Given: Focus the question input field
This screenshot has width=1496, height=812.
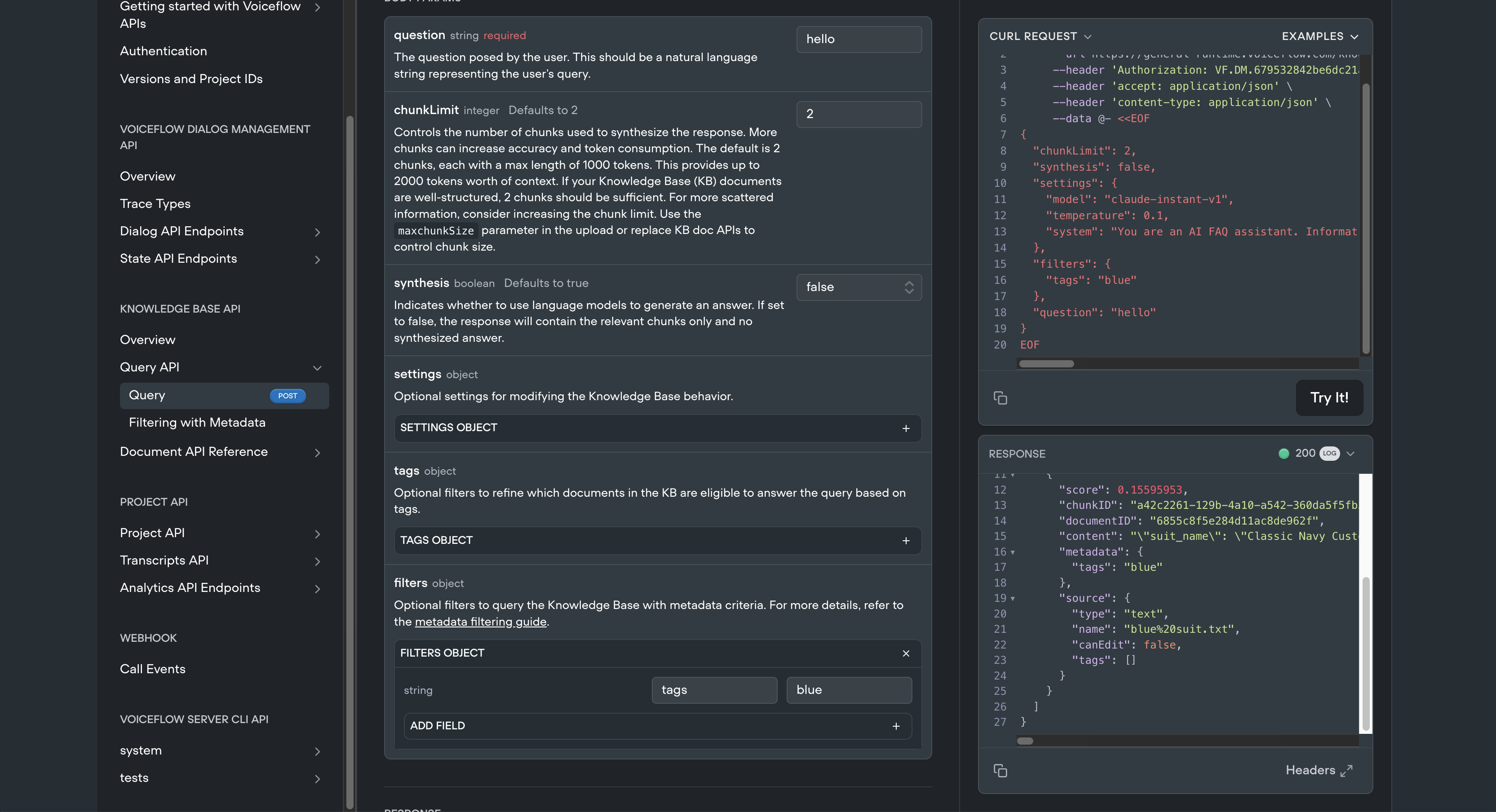Looking at the screenshot, I should point(859,39).
